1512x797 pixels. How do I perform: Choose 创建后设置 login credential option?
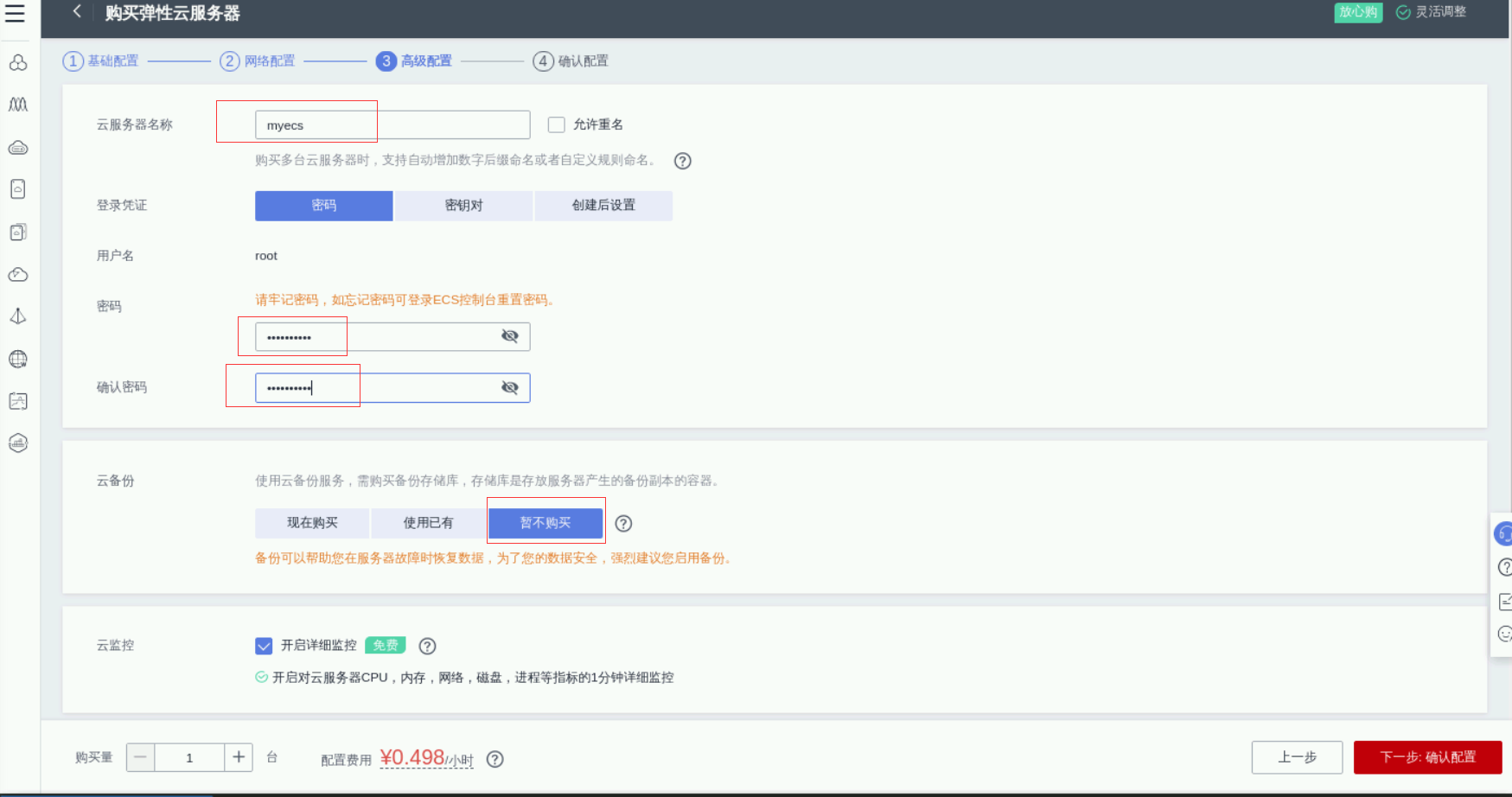(603, 206)
